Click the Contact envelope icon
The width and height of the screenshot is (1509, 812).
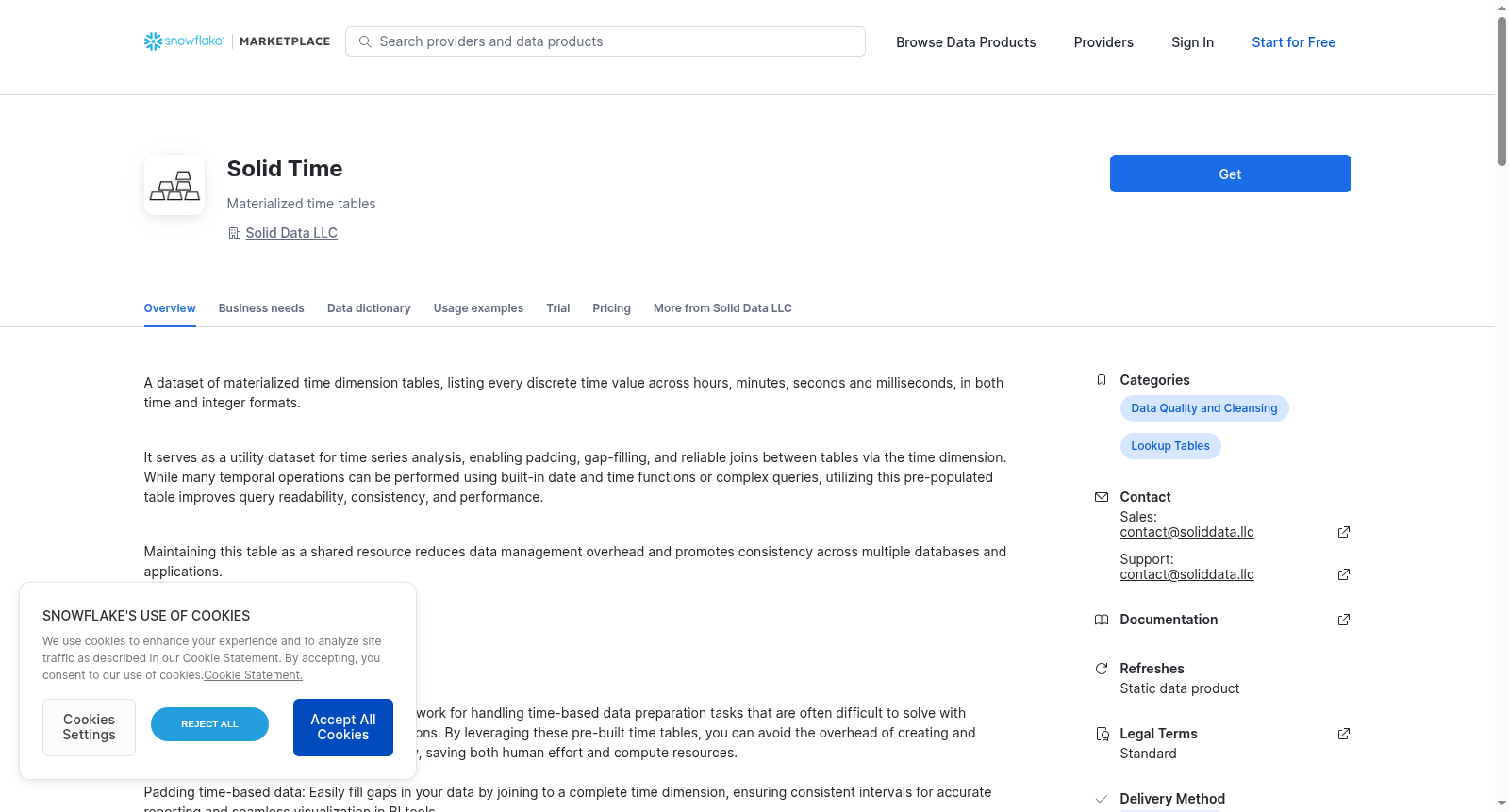click(x=1102, y=497)
